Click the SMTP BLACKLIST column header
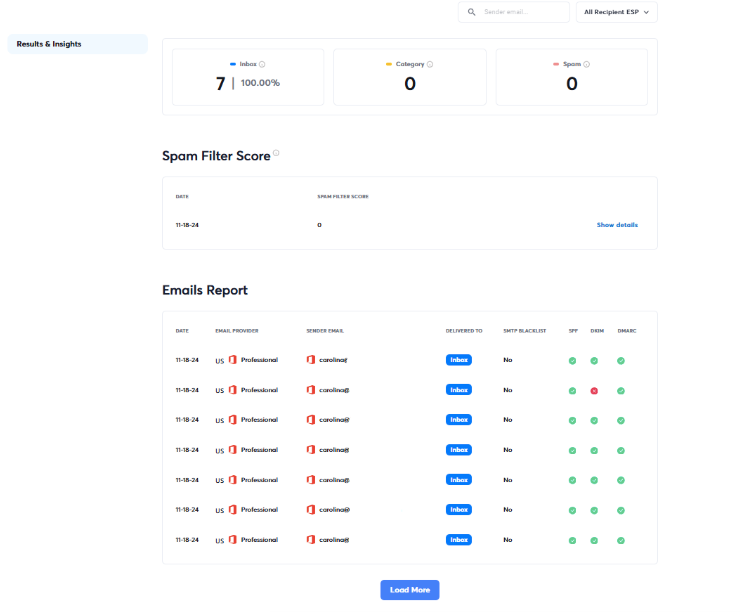The height and width of the screenshot is (612, 740). pos(524,331)
